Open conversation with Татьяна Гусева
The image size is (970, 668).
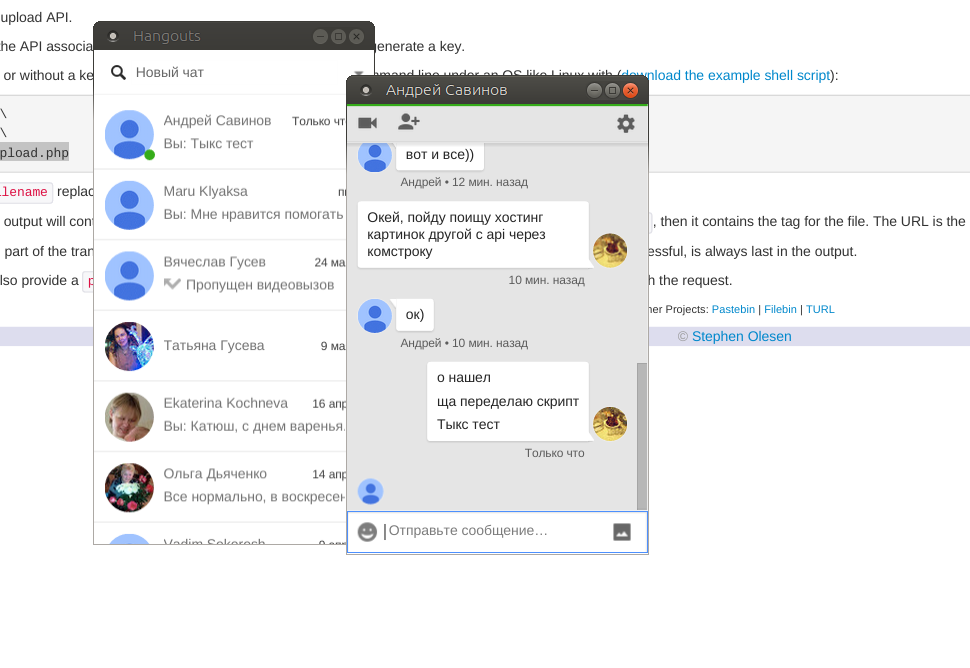[220, 345]
